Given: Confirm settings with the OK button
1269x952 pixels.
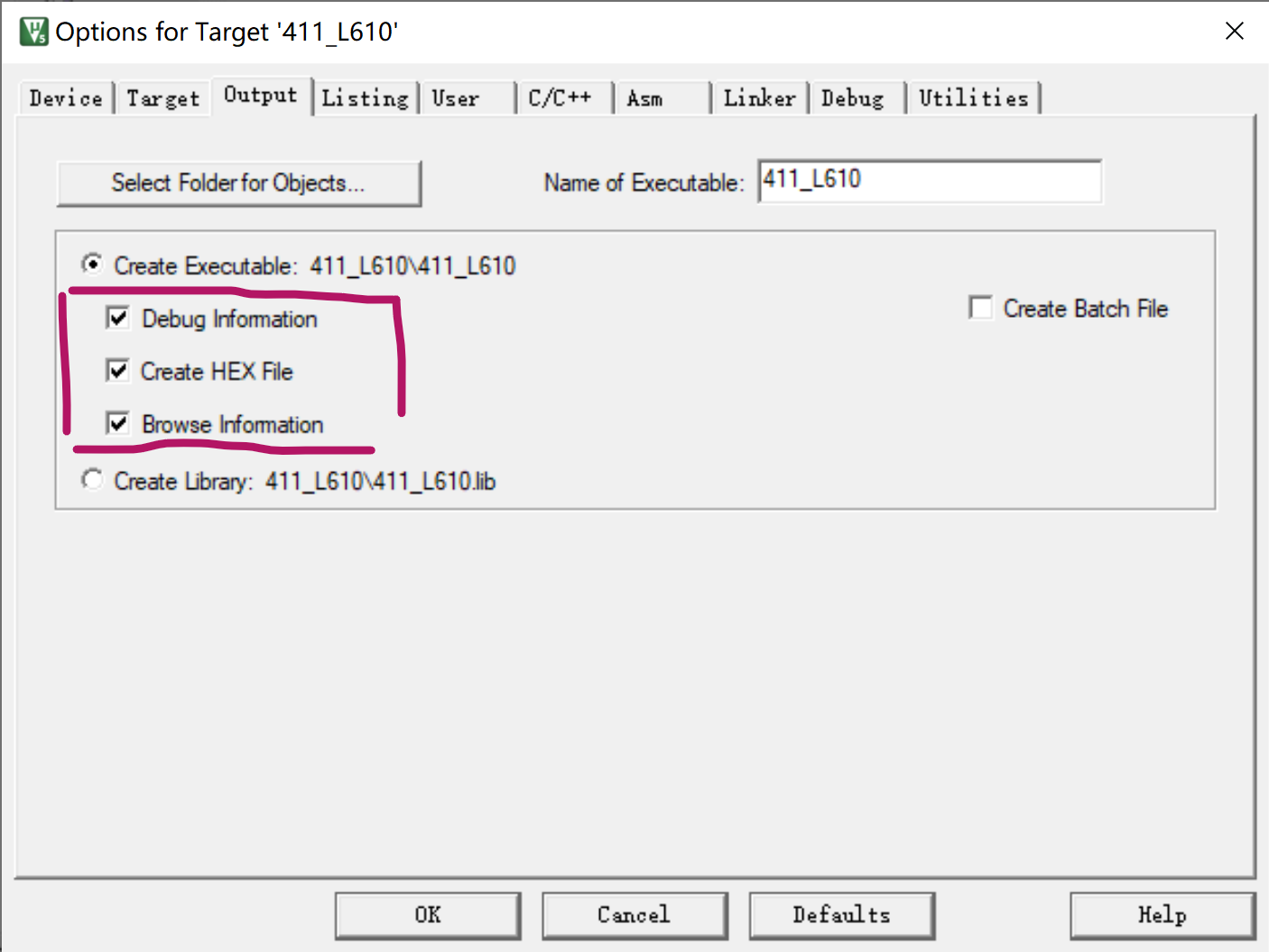Looking at the screenshot, I should pos(428,915).
